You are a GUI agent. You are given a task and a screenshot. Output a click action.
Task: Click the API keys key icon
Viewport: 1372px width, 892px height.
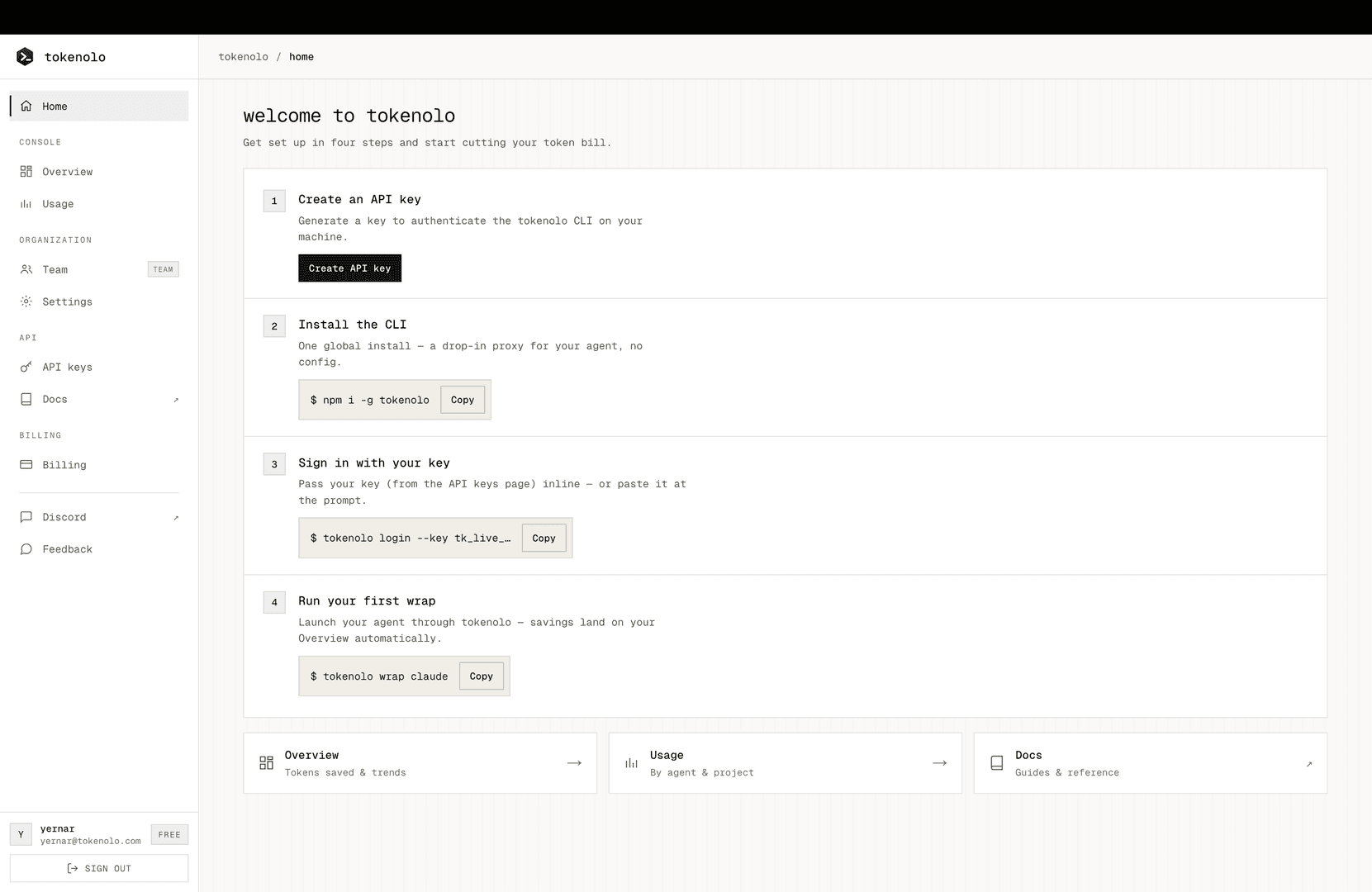coord(26,367)
